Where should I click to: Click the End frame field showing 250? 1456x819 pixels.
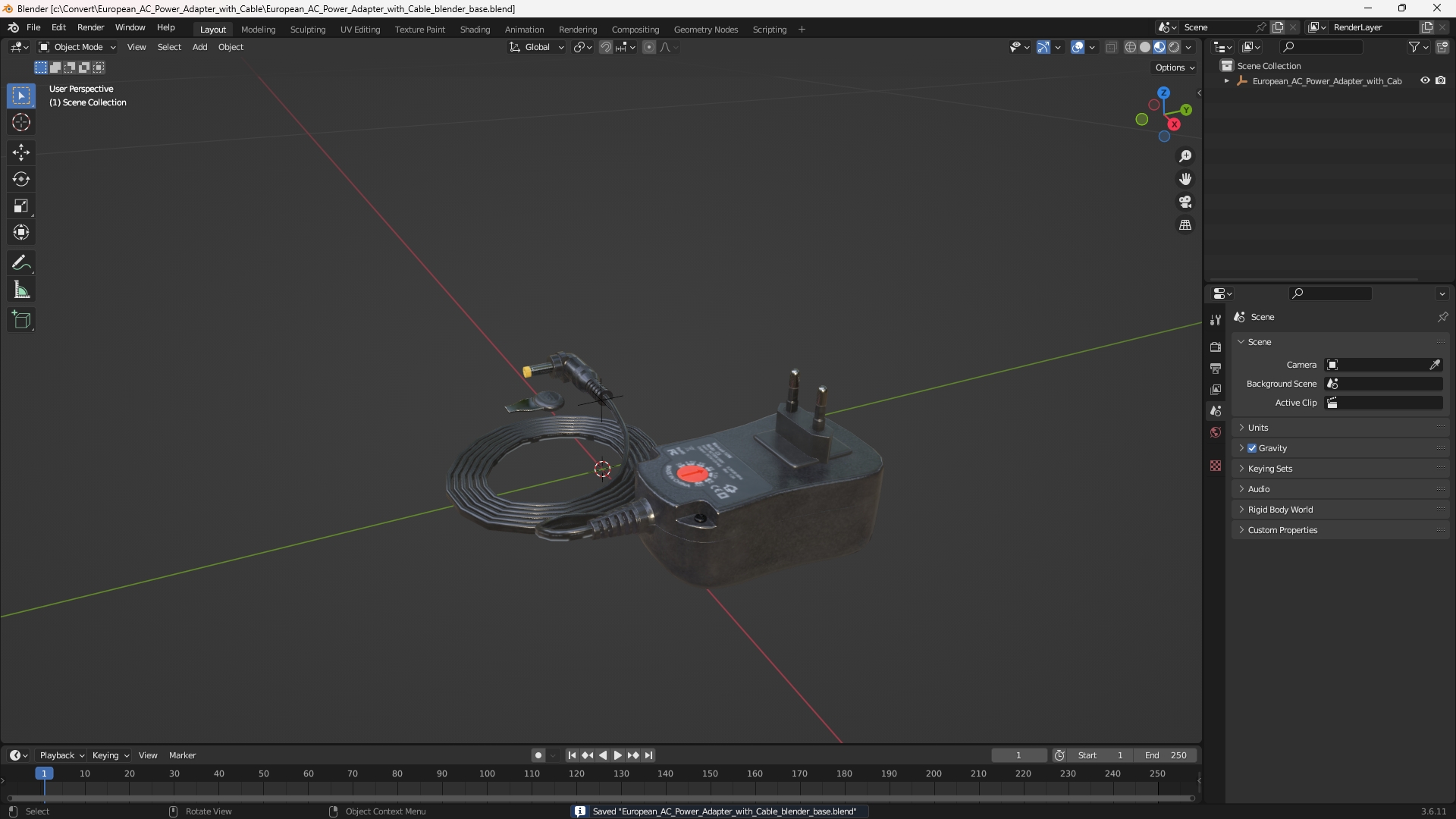(1166, 755)
